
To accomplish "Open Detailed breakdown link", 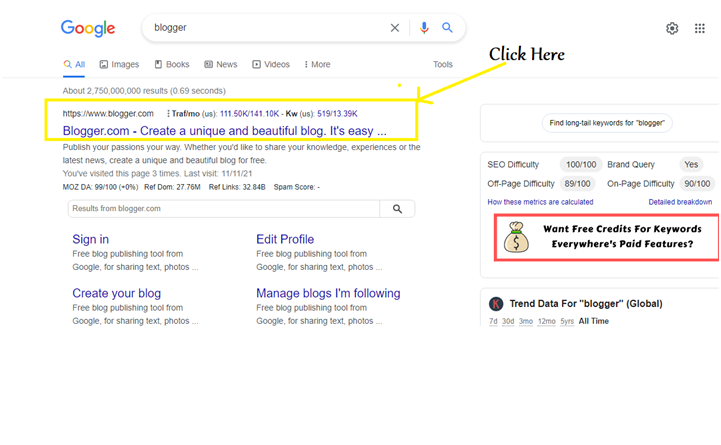I will [680, 202].
